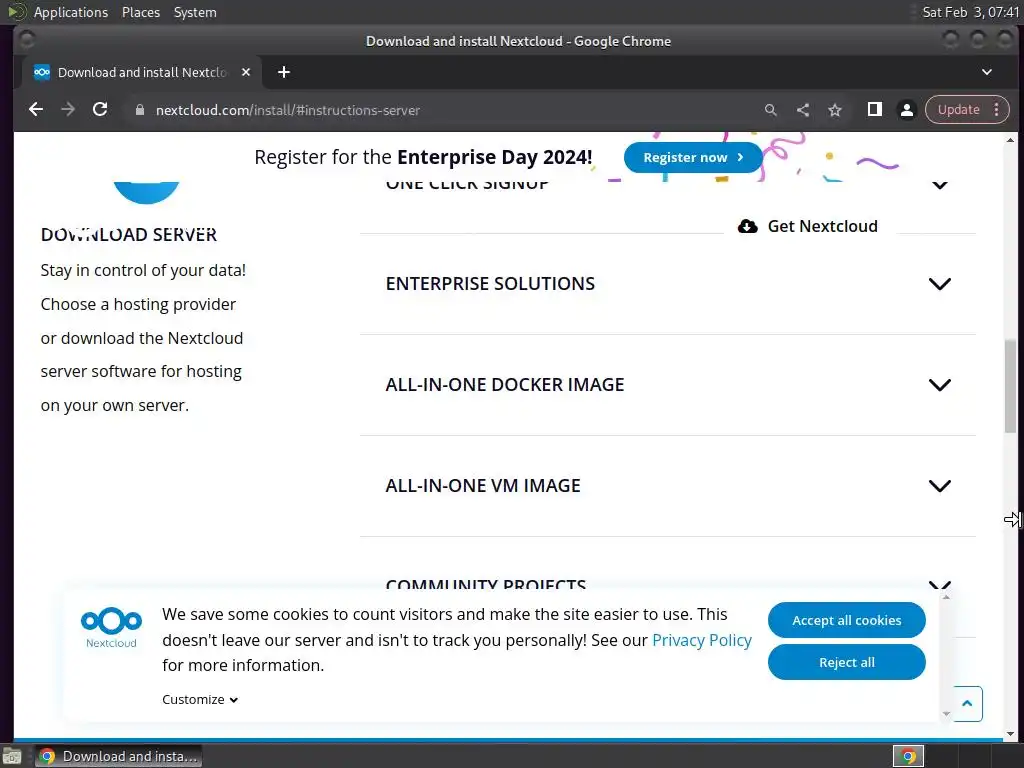Open Chrome side panel

point(874,110)
